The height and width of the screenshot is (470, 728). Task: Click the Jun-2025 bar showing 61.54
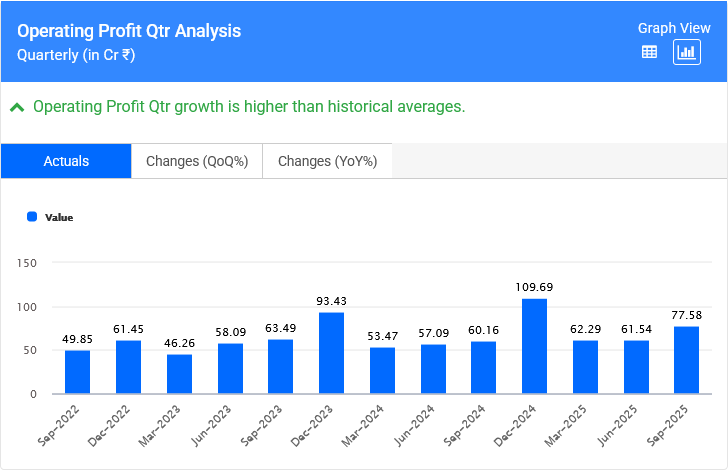pyautogui.click(x=636, y=367)
